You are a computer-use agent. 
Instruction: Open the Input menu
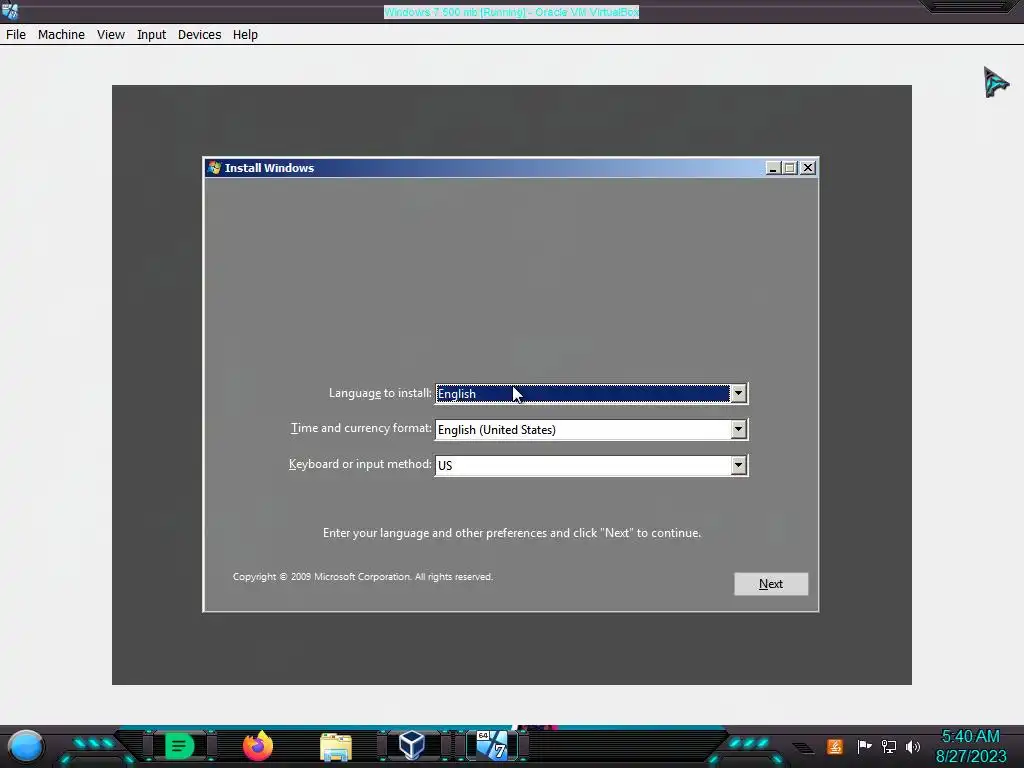[151, 35]
